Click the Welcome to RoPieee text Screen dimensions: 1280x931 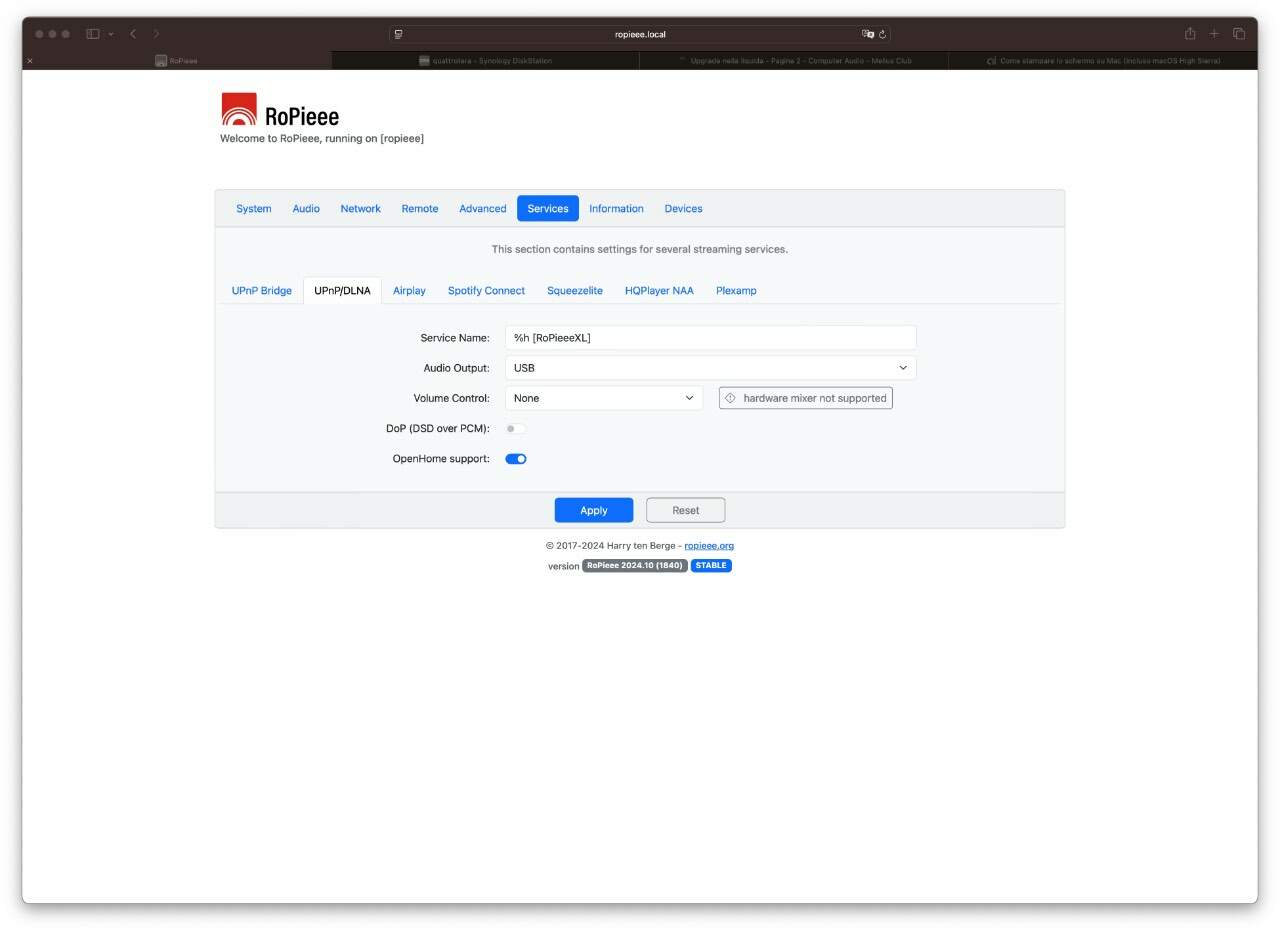pos(322,139)
